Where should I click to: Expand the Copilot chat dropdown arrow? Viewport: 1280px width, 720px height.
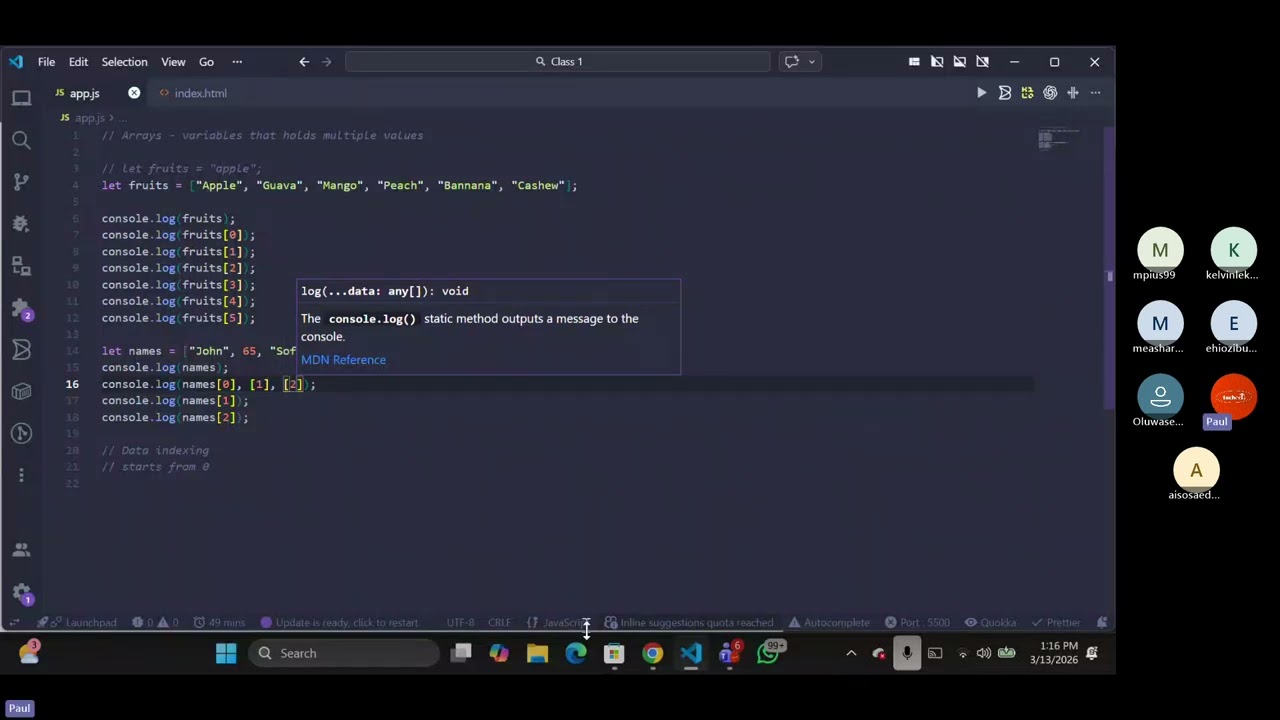coord(811,62)
